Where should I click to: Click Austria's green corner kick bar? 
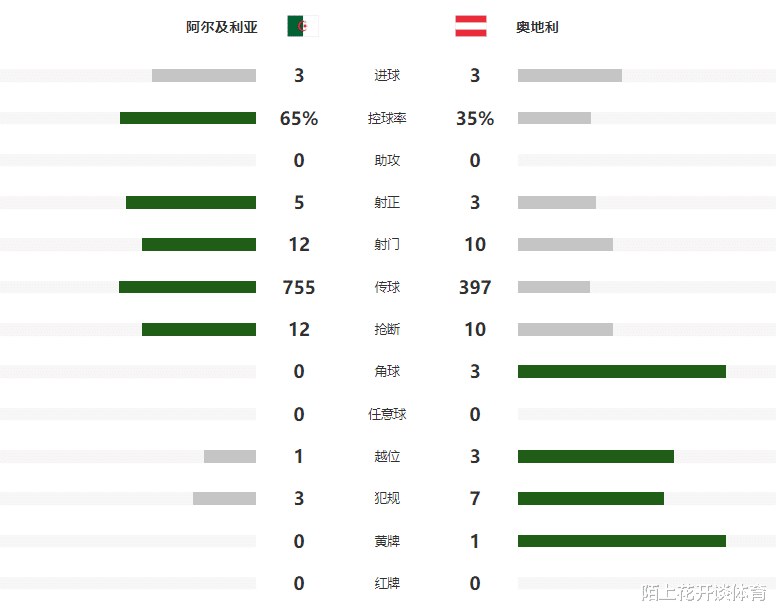[x=622, y=372]
